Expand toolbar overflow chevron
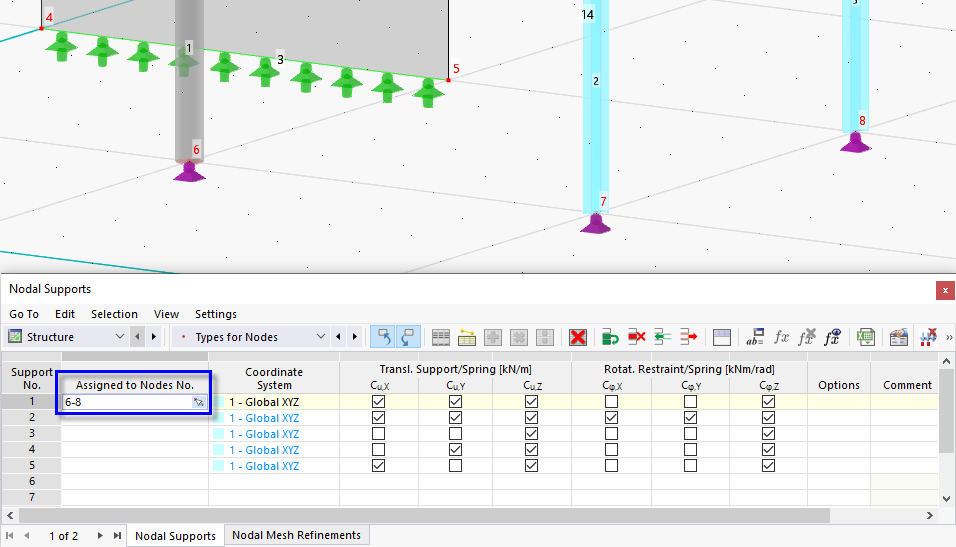 [x=949, y=337]
